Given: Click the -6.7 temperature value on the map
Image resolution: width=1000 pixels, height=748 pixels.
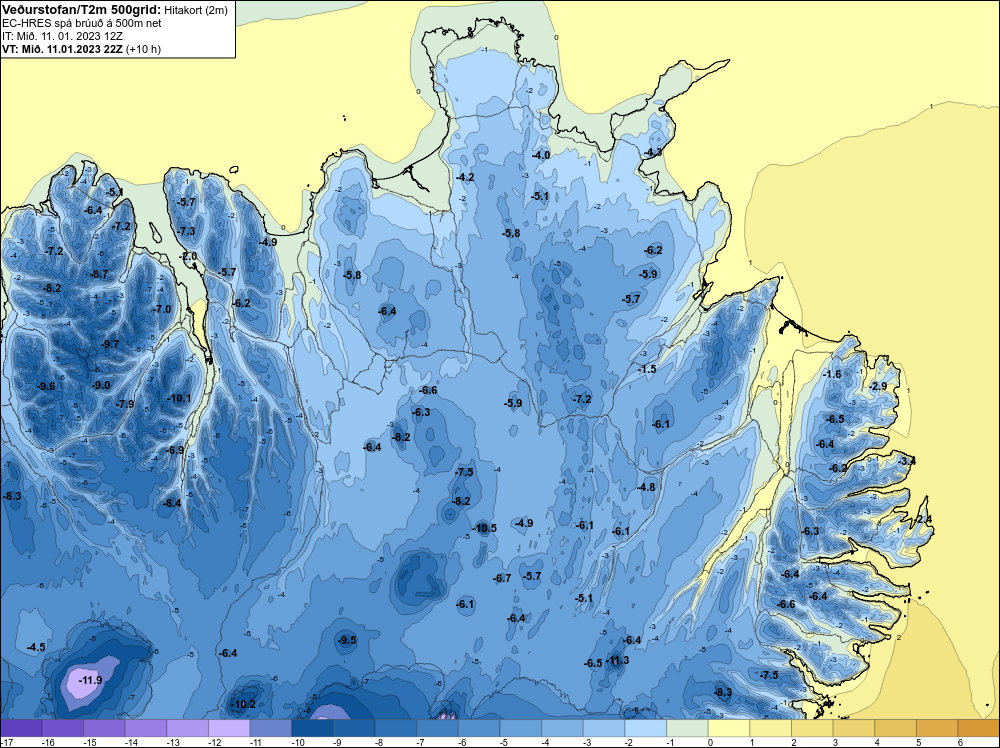Looking at the screenshot, I should coord(502,578).
